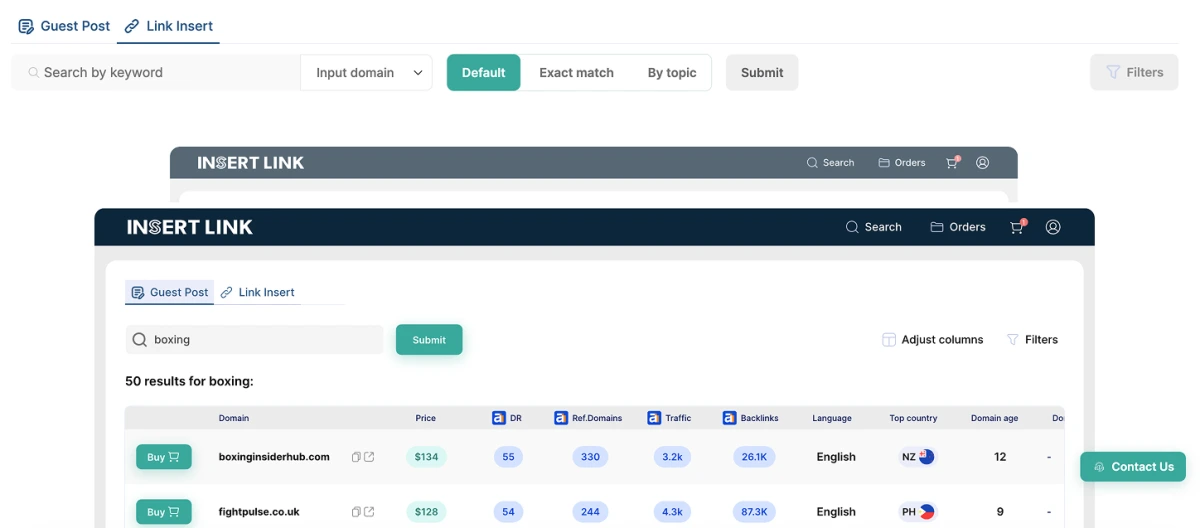Open Adjust columns options
The image size is (1200, 528).
tap(932, 340)
